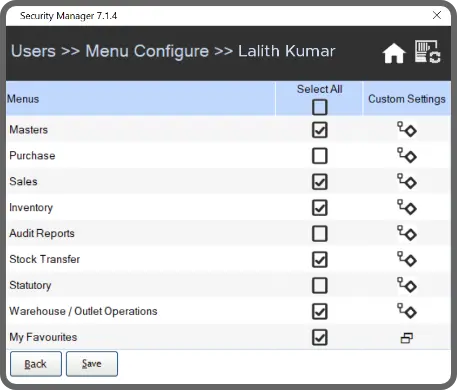This screenshot has width=457, height=390.
Task: Click the Back button
Action: pyautogui.click(x=36, y=364)
